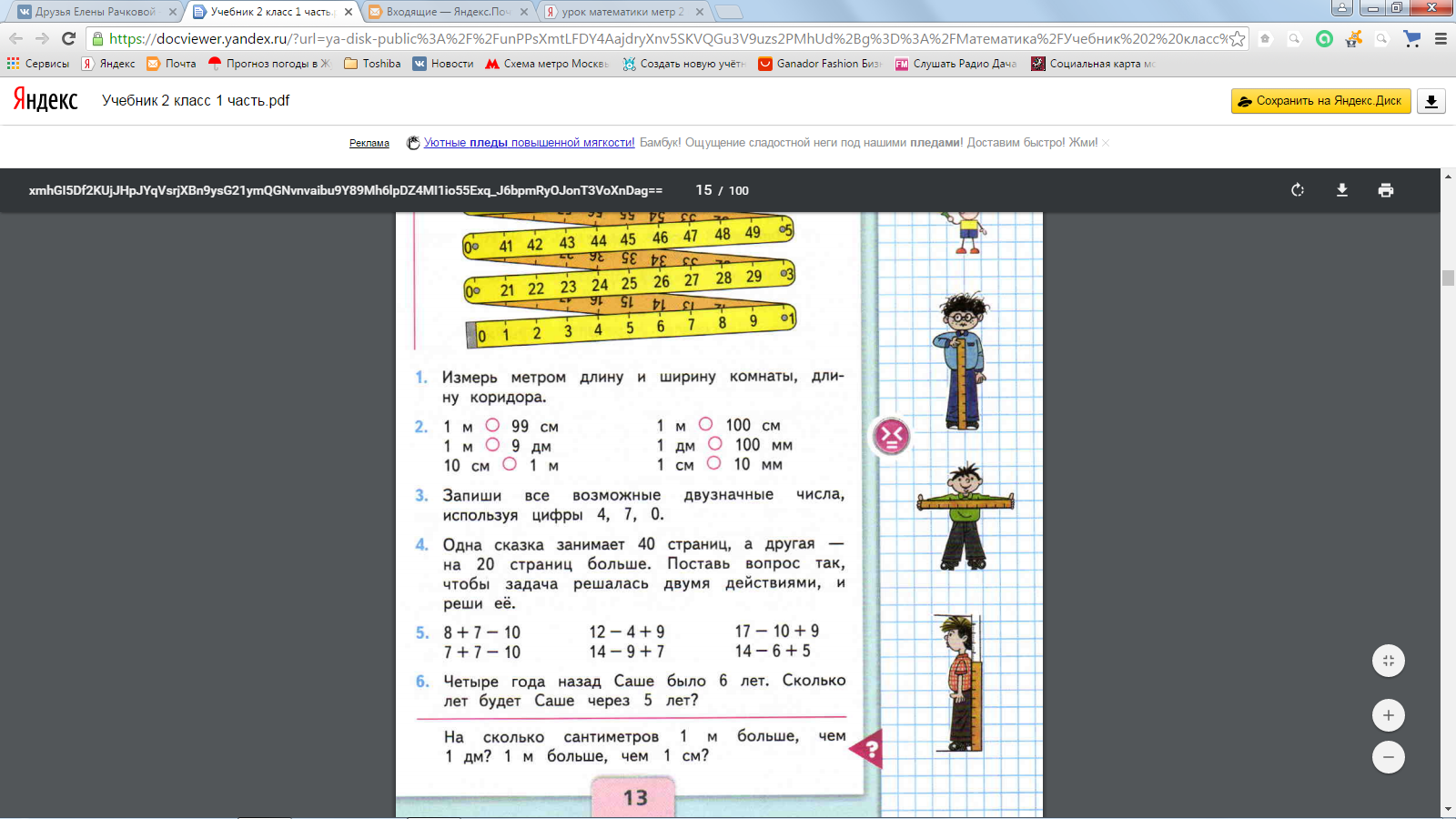Open the Chrome menu (three lines)
The height and width of the screenshot is (819, 1456).
pyautogui.click(x=1441, y=39)
